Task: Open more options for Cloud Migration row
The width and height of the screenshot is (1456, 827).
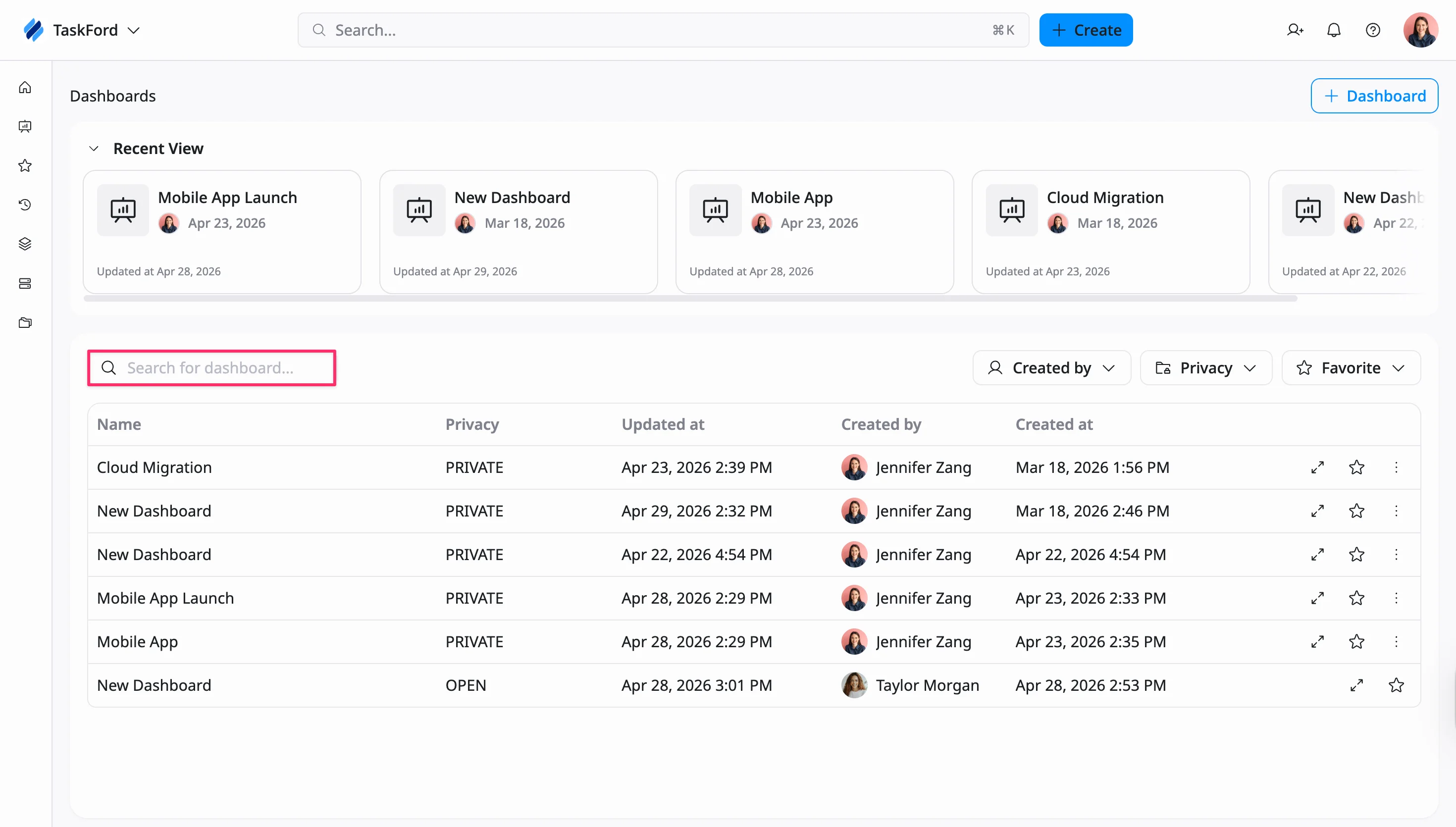Action: [x=1397, y=467]
